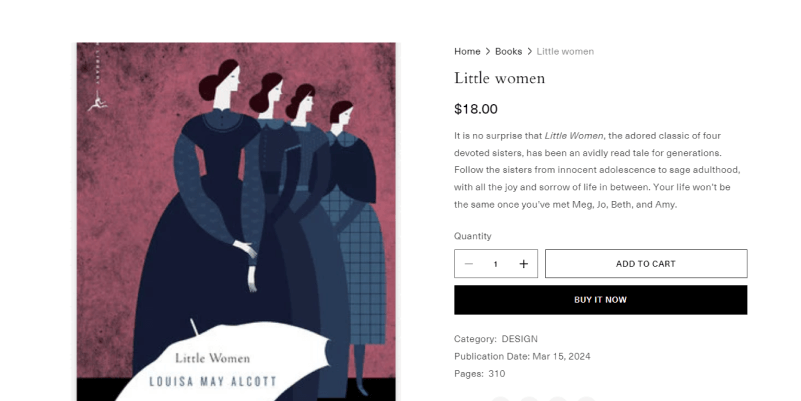Click the quantity number field
This screenshot has height=401, width=801.
[x=495, y=264]
